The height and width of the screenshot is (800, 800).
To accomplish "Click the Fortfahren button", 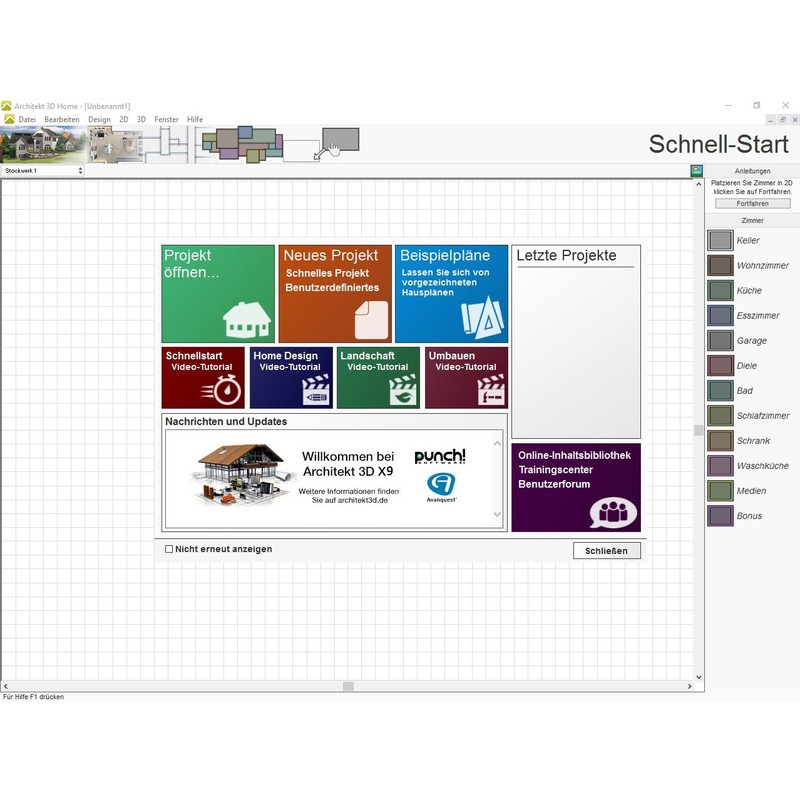I will [752, 204].
